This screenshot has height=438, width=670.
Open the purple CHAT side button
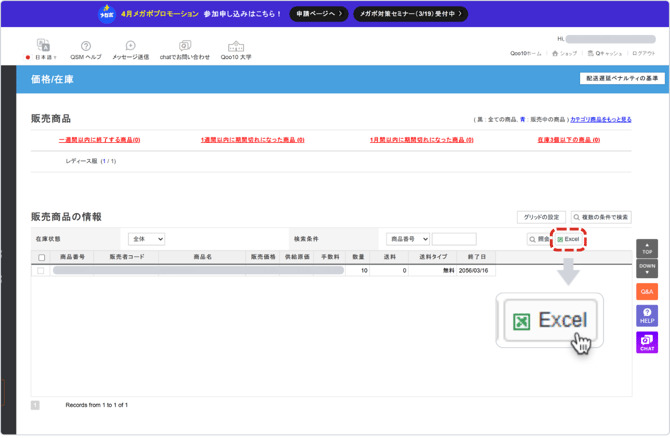tap(647, 342)
